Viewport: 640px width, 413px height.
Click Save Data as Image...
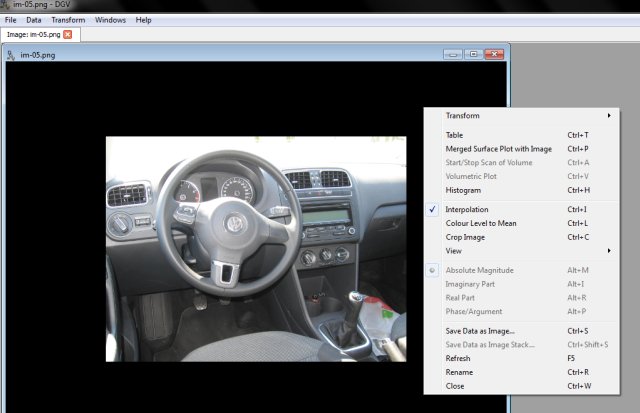480,331
